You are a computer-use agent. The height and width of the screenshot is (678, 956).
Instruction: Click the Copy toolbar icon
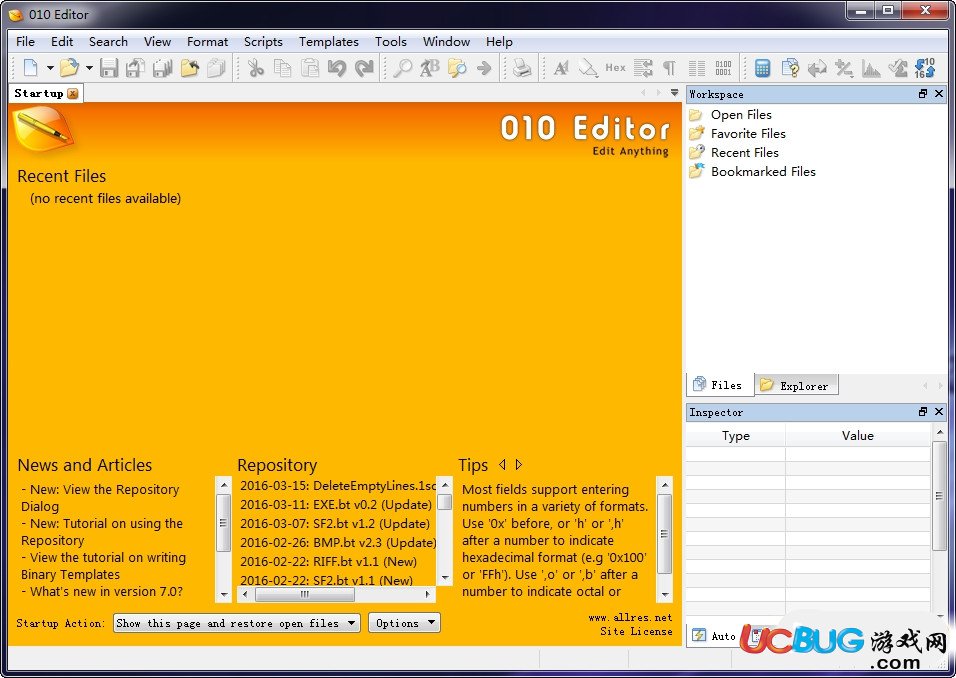click(x=283, y=68)
